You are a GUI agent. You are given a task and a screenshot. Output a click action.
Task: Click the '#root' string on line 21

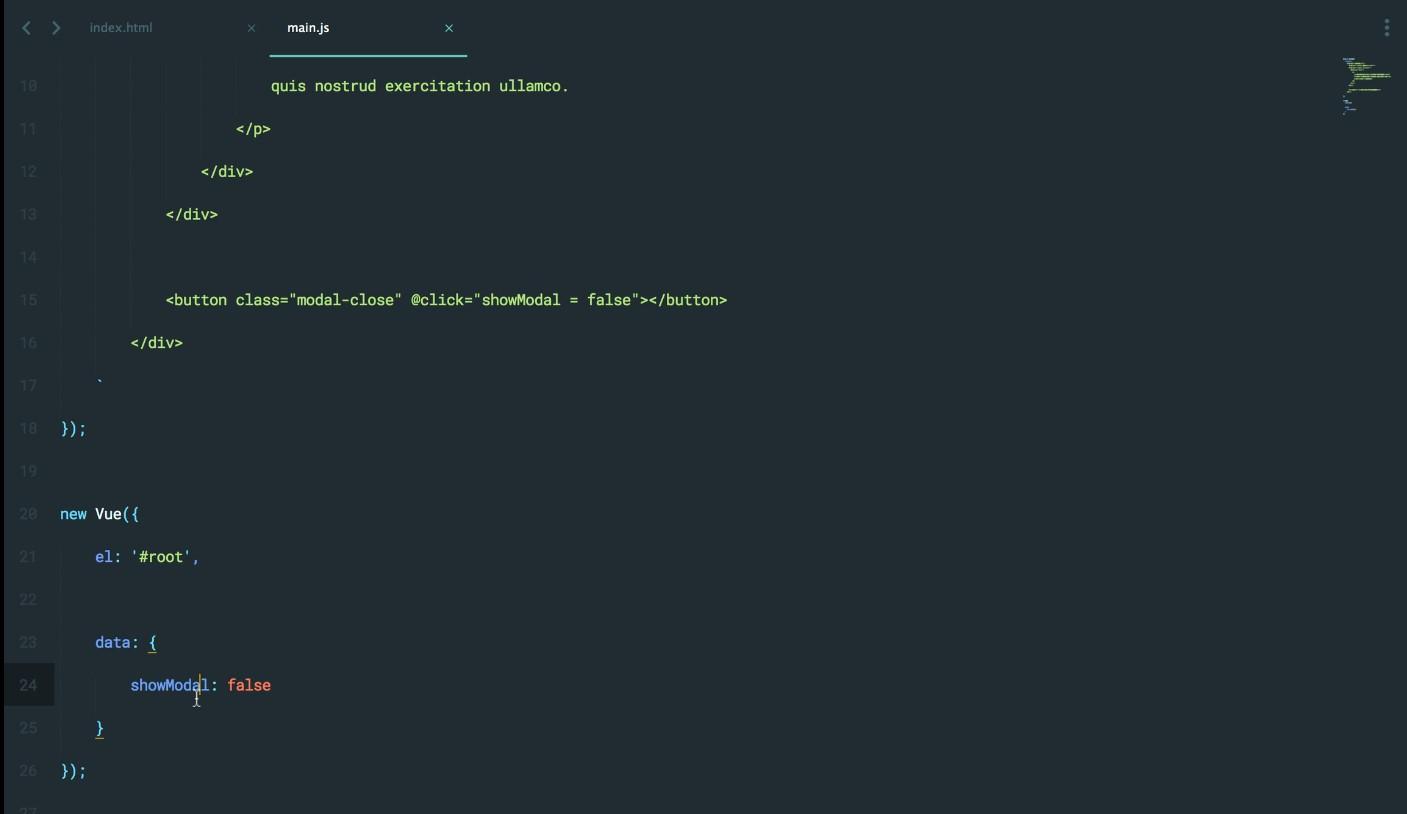(x=161, y=557)
